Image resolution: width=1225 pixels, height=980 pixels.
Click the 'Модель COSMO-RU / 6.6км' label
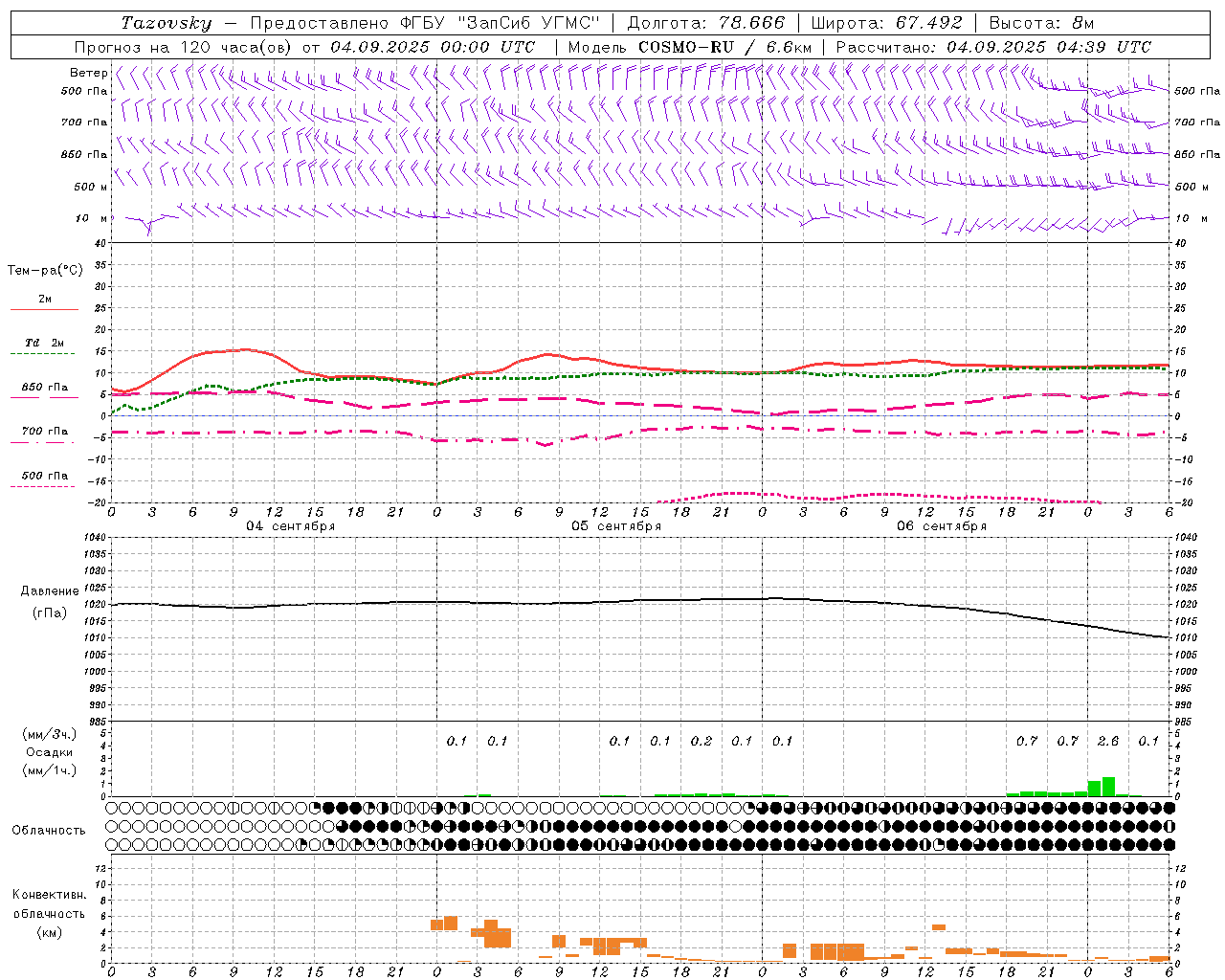pyautogui.click(x=690, y=47)
